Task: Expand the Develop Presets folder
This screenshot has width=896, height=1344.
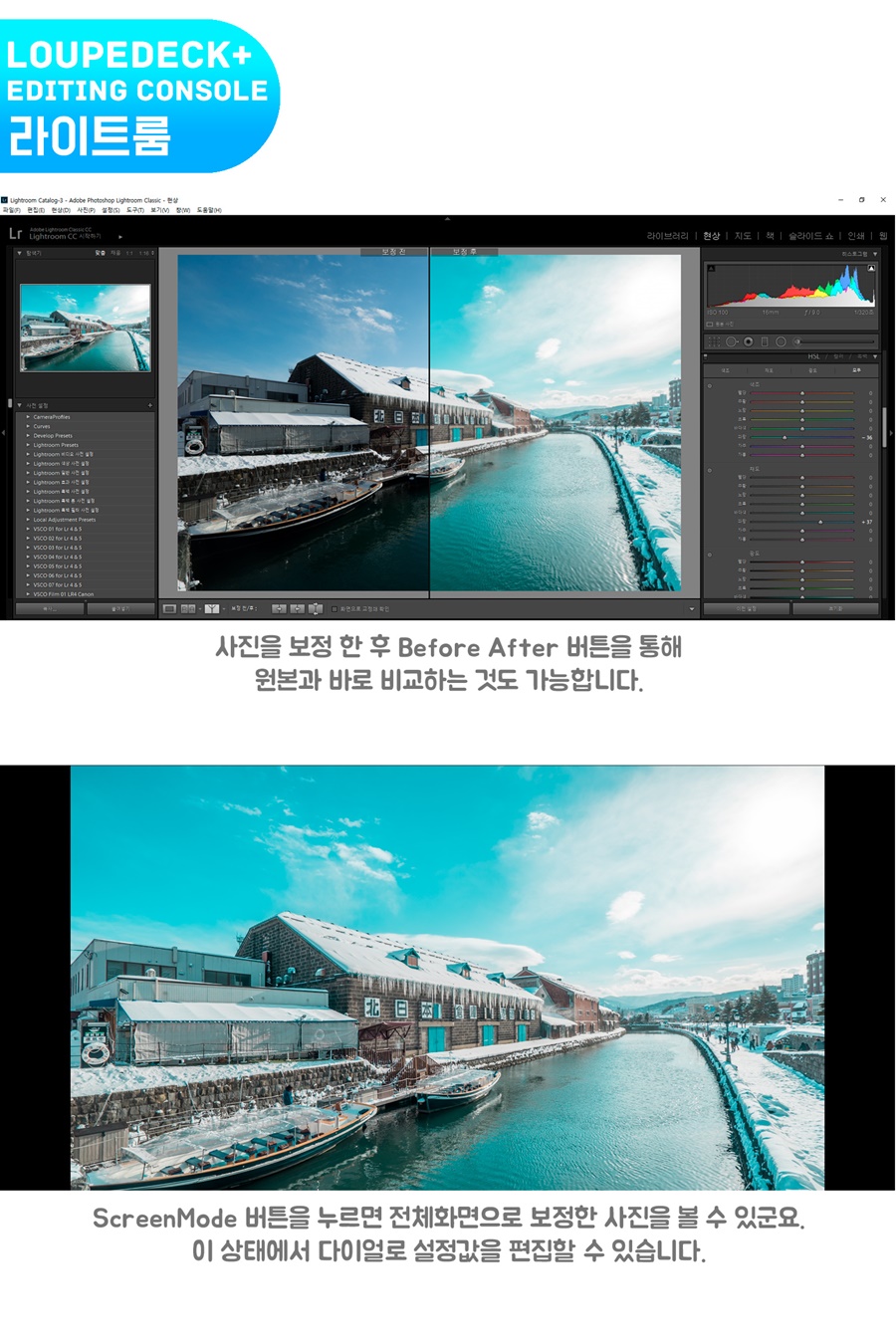Action: [28, 435]
